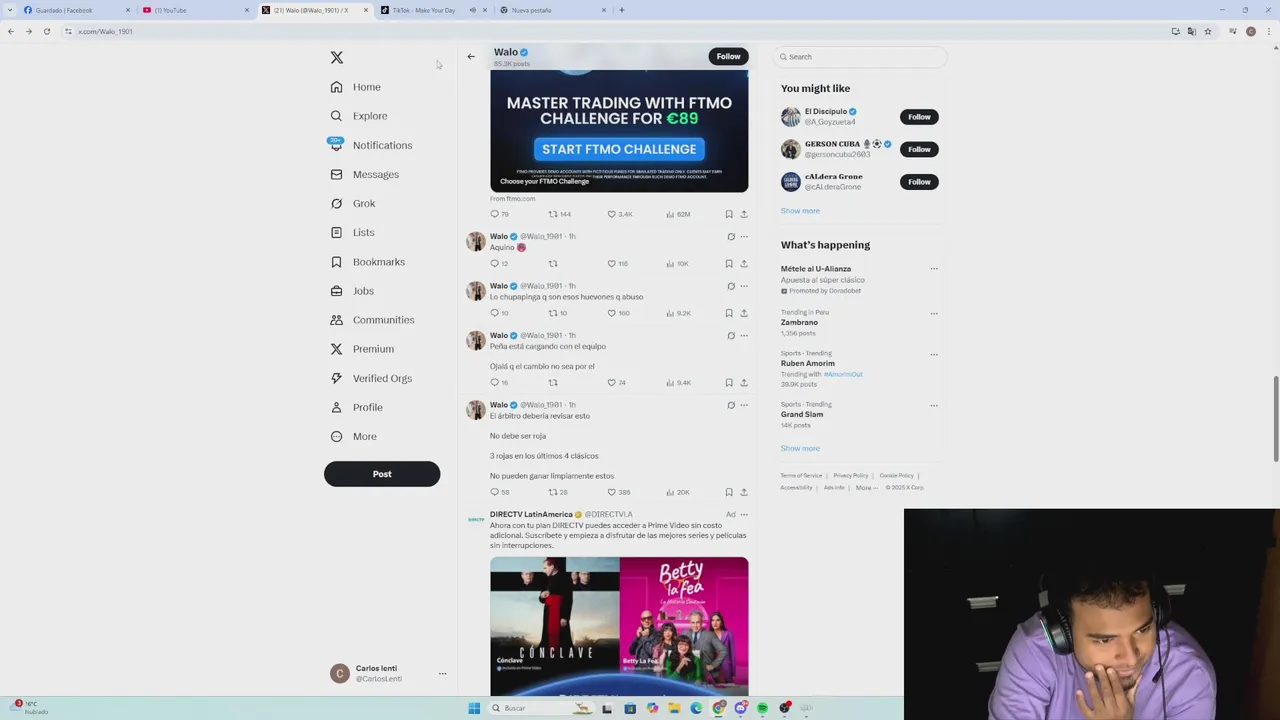
Task: Open the Home page
Action: click(356, 87)
